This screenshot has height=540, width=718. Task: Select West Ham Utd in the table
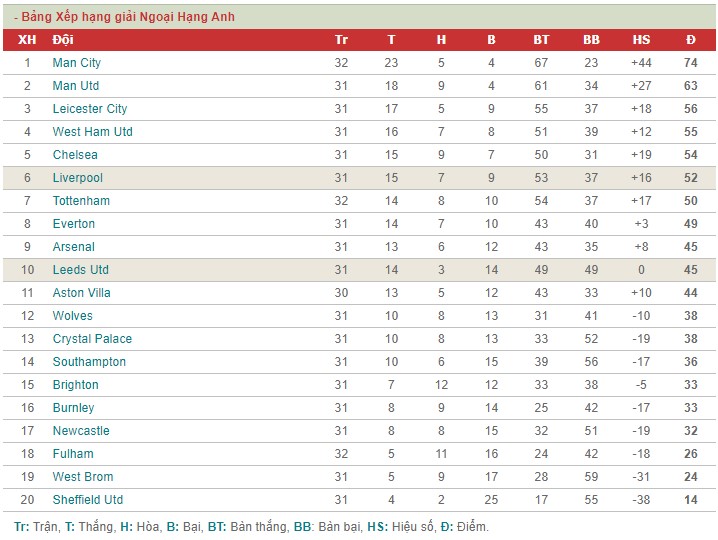pos(92,131)
